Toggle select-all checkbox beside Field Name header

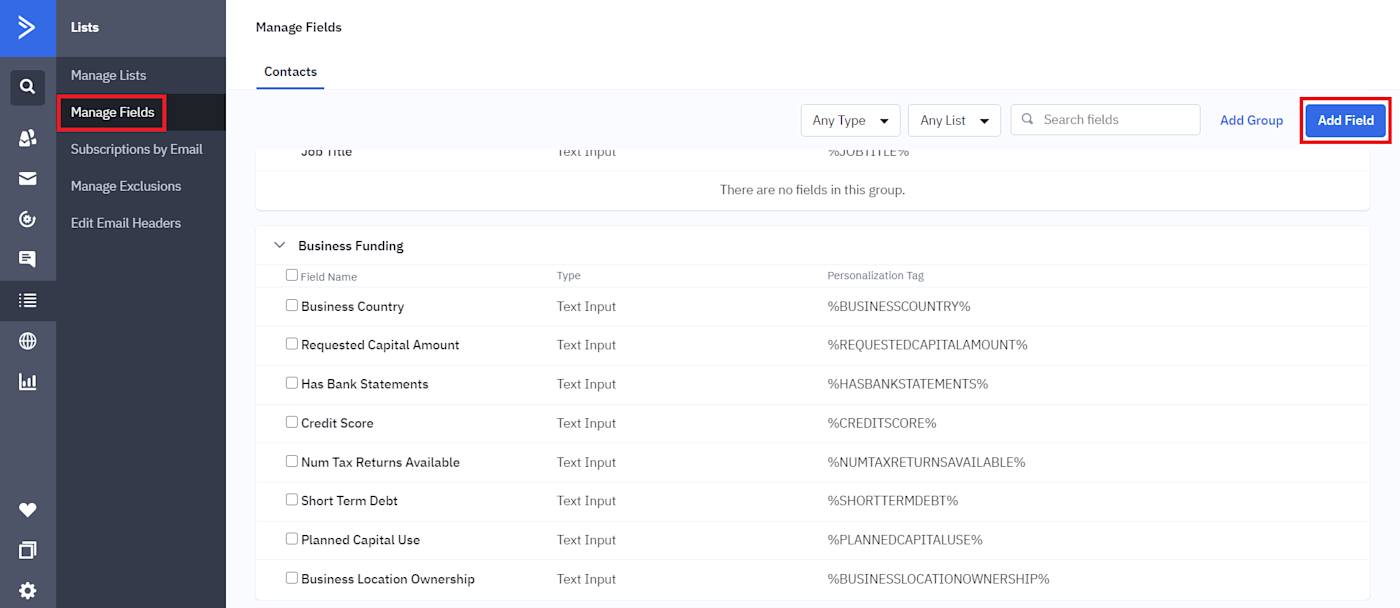point(292,275)
